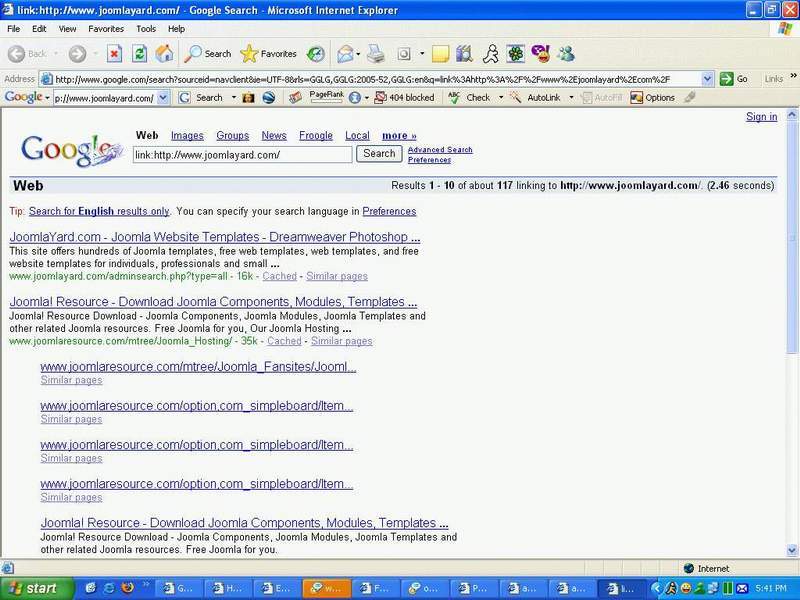Click inside the Google search query field
The width and height of the screenshot is (800, 600).
click(242, 155)
